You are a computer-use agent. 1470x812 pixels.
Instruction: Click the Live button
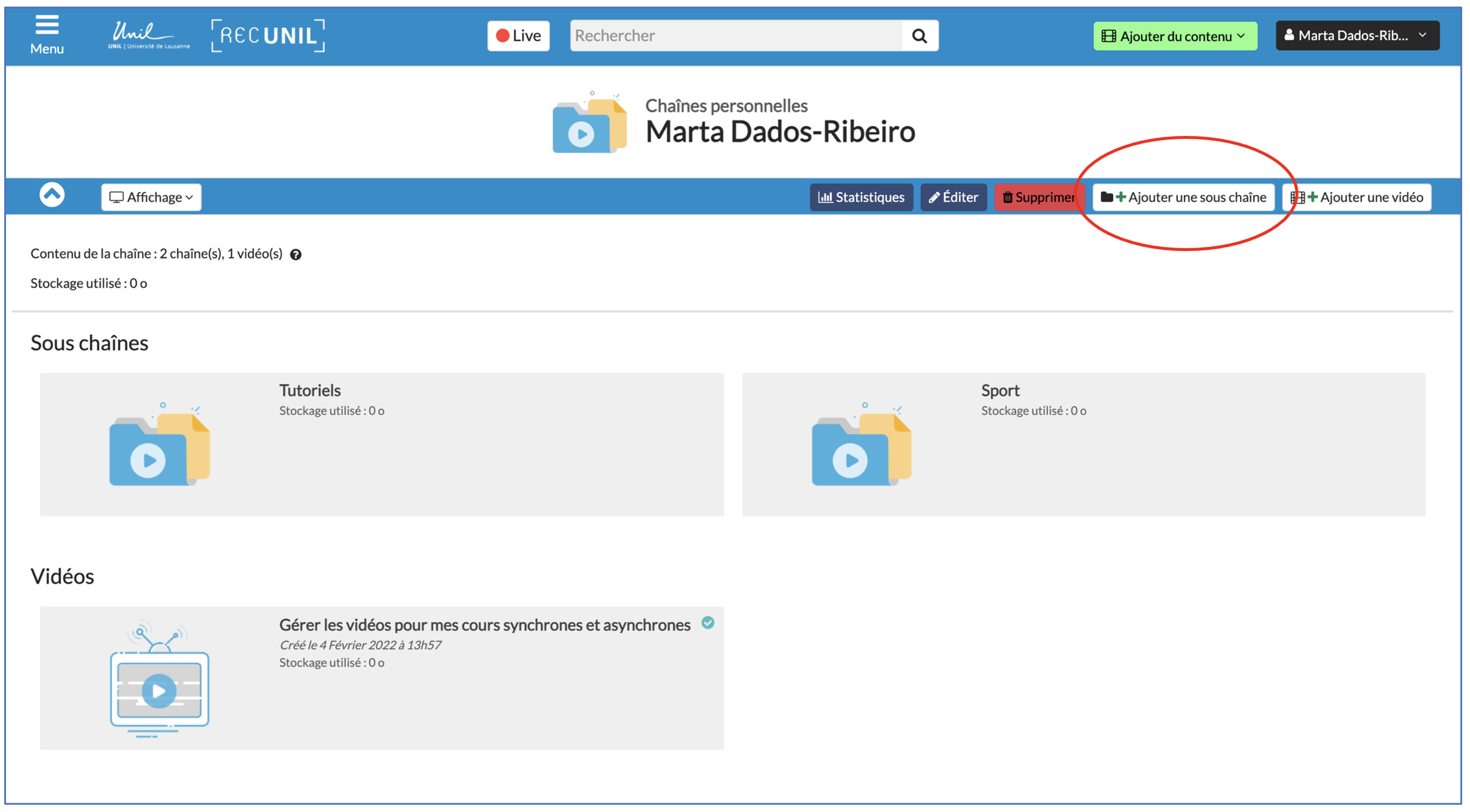click(518, 36)
